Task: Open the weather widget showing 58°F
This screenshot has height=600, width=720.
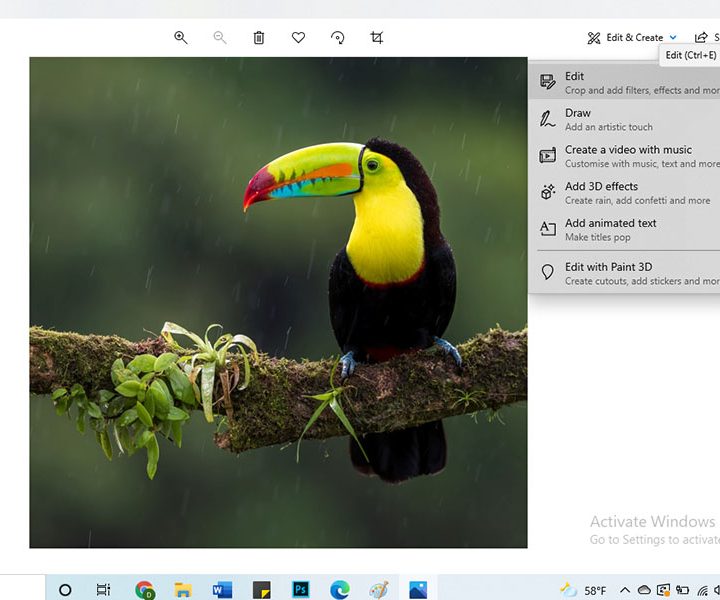Action: pyautogui.click(x=583, y=590)
